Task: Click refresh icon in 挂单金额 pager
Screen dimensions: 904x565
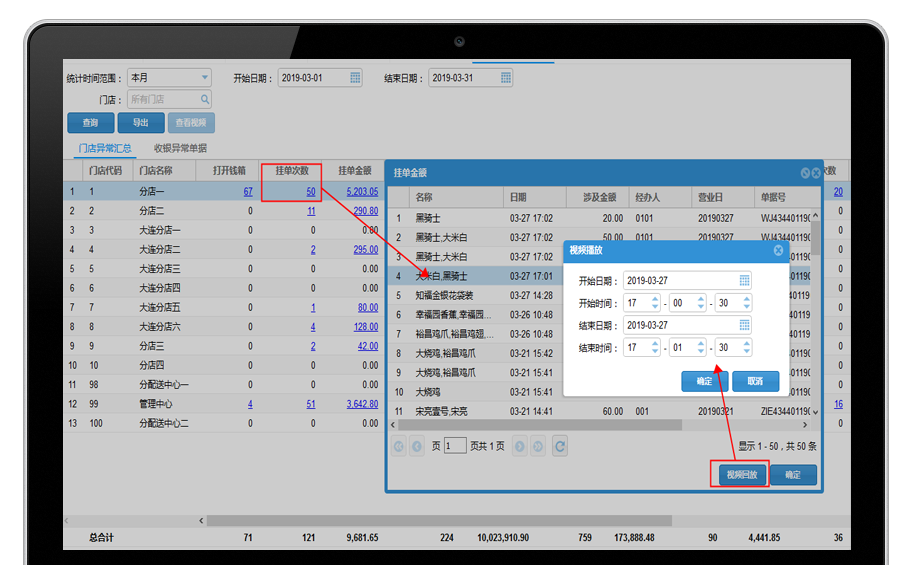Action: point(560,447)
